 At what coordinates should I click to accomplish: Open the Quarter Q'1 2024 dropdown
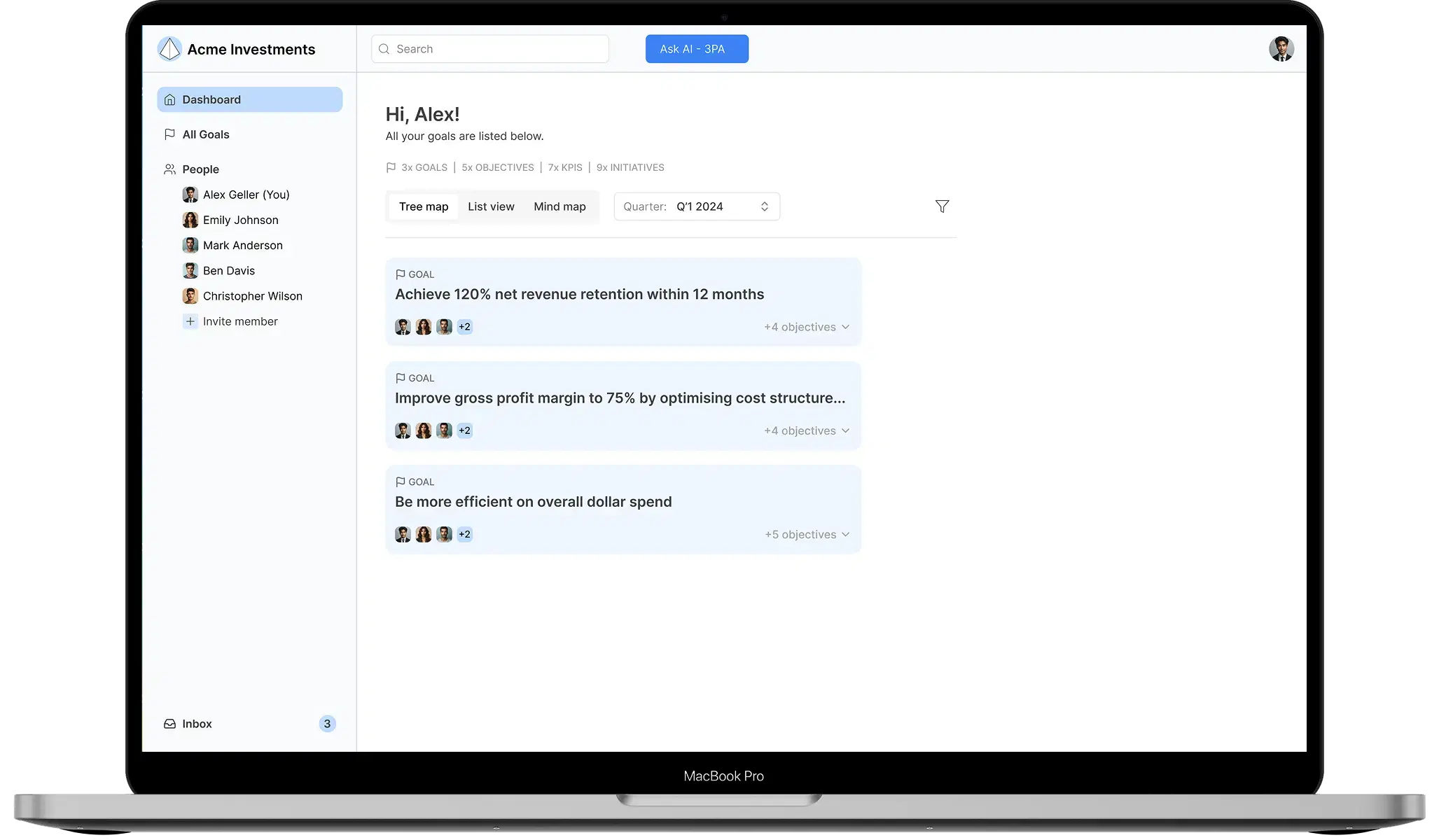pos(697,206)
